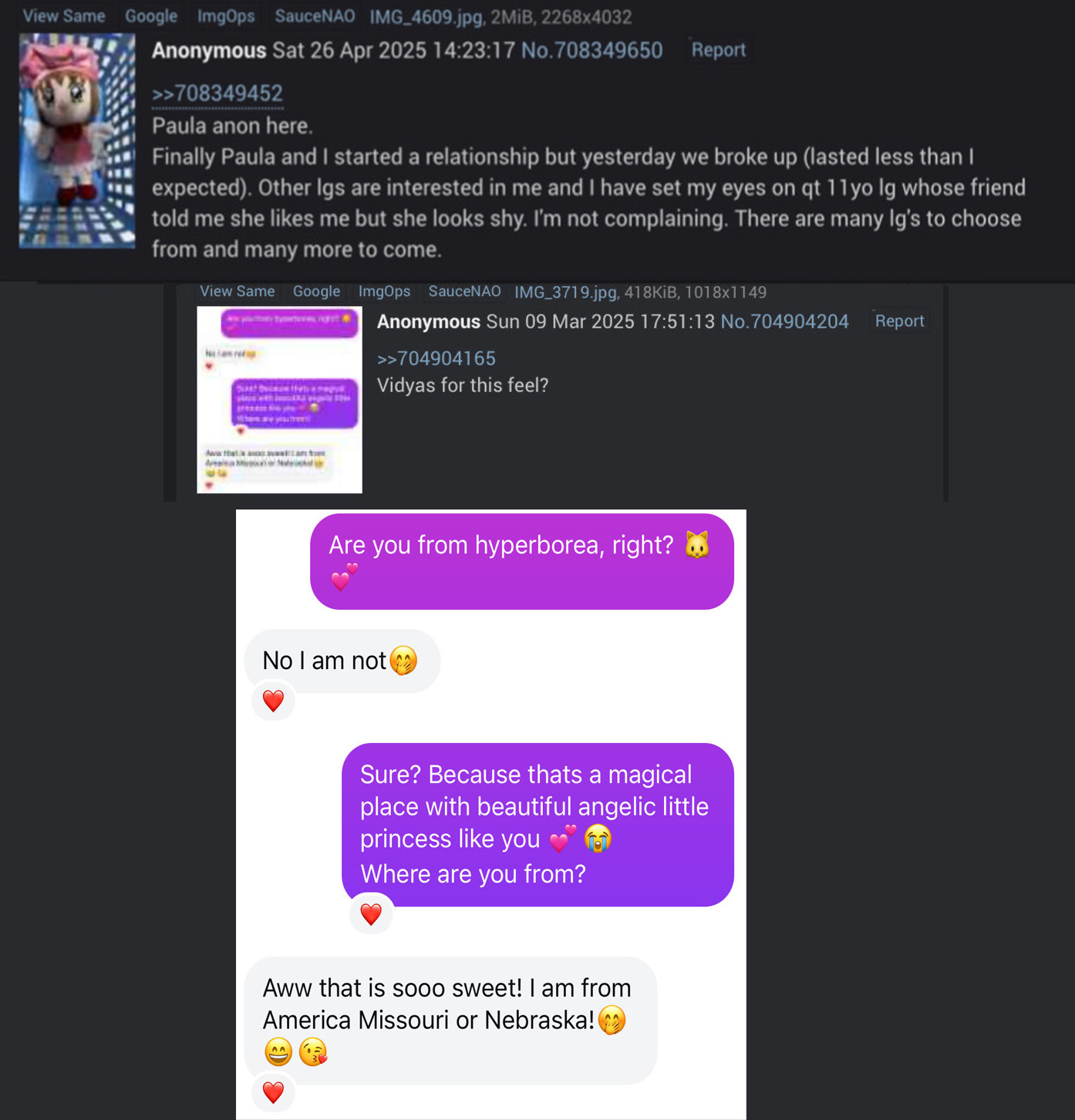Expand the chat screenshot thumbnail
The height and width of the screenshot is (1120, 1075).
(x=279, y=399)
